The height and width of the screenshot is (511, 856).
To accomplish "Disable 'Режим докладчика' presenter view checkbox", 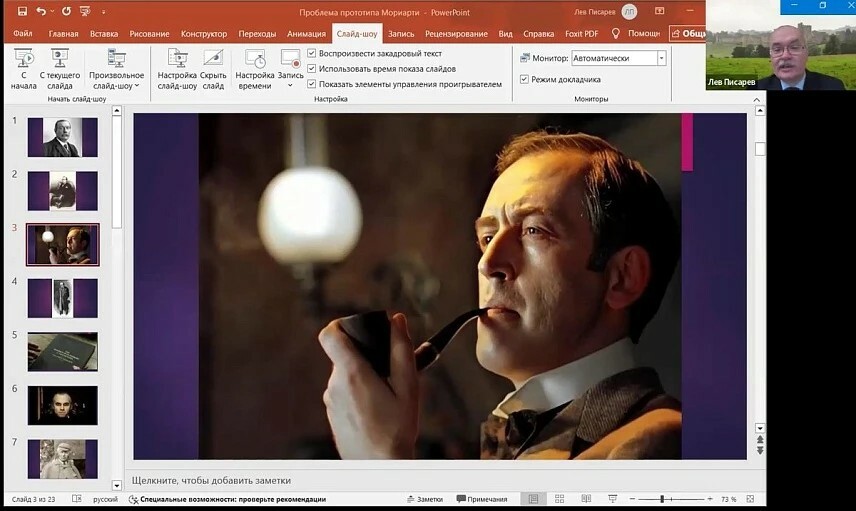I will [x=525, y=79].
